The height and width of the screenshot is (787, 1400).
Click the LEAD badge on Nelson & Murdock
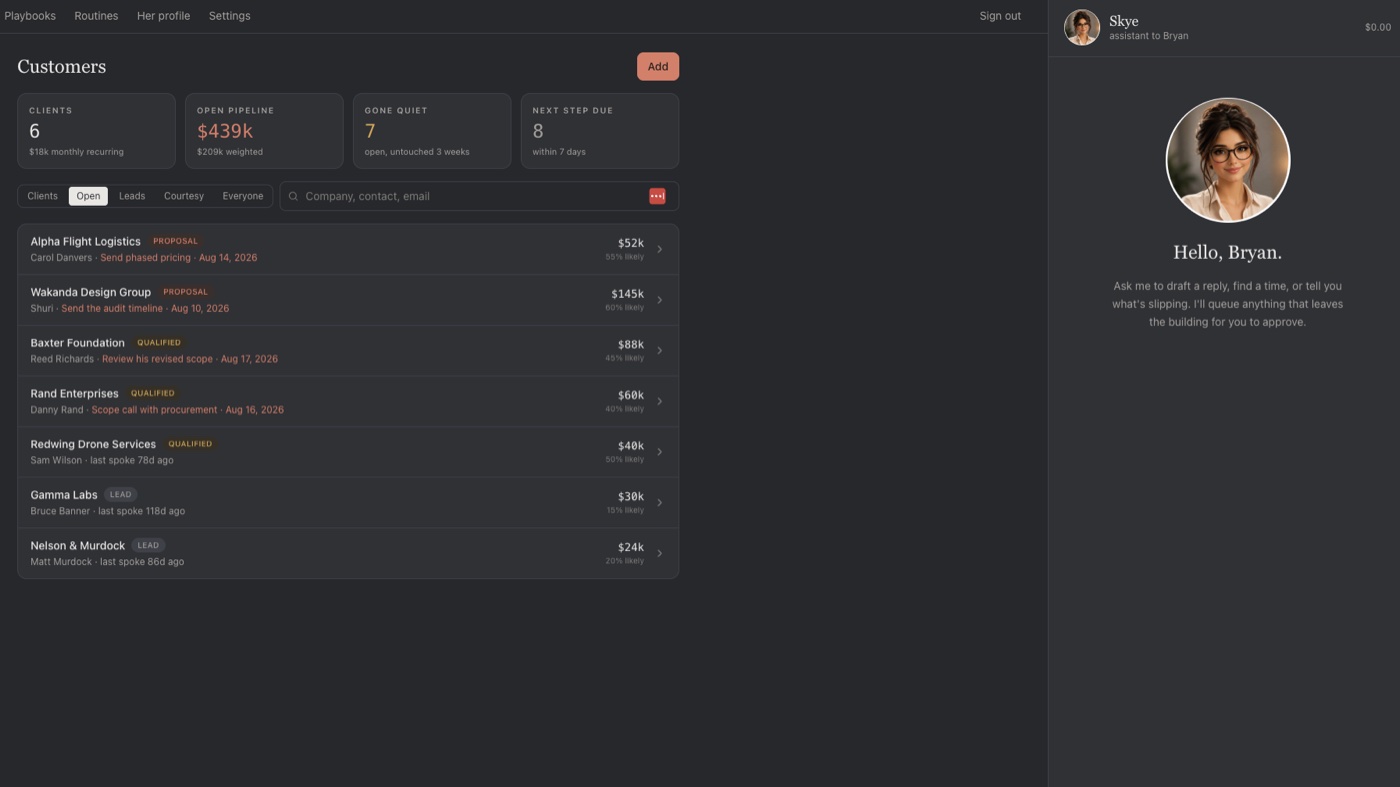(148, 546)
